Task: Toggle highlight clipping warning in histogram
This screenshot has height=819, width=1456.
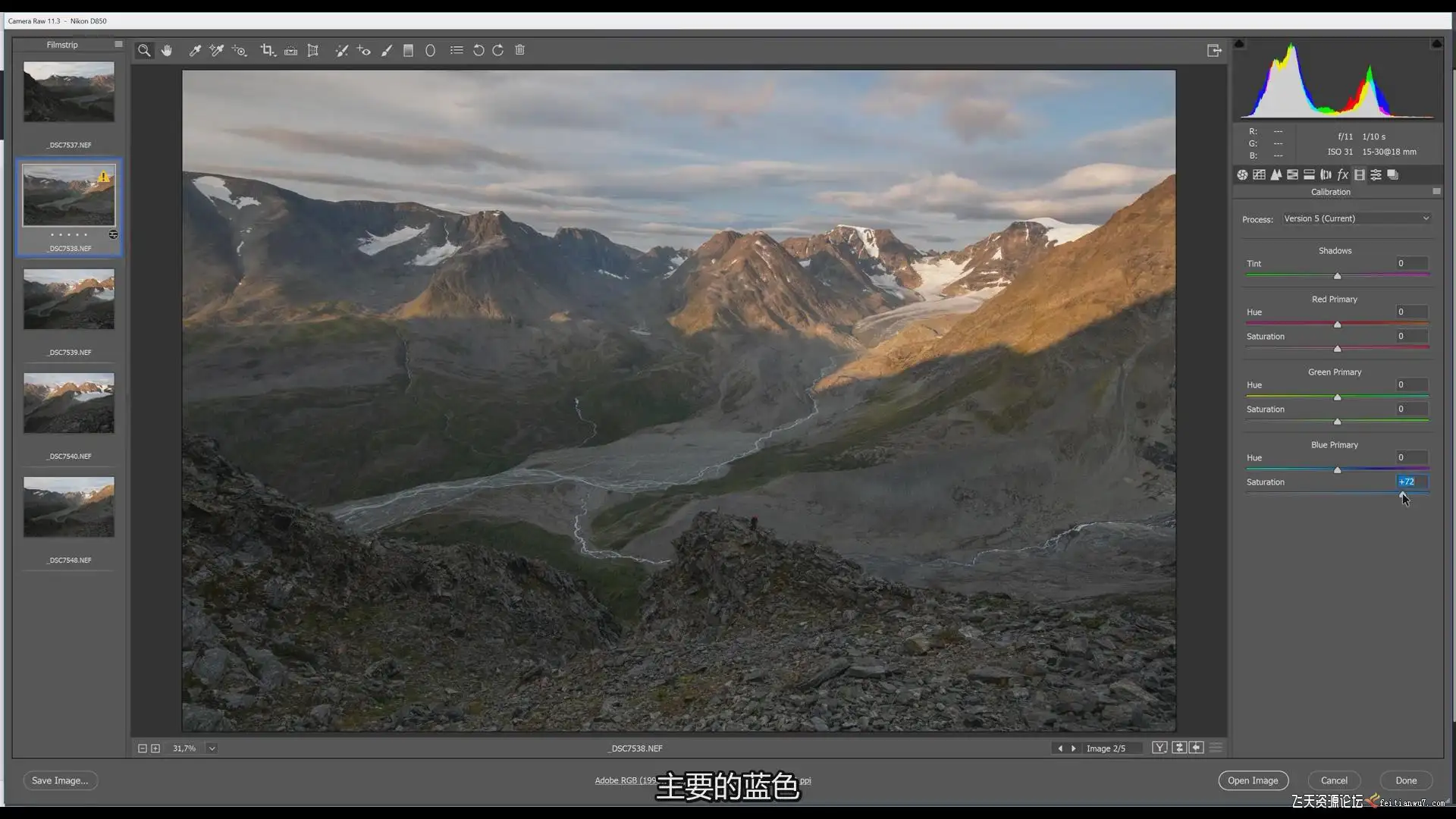Action: coord(1436,44)
